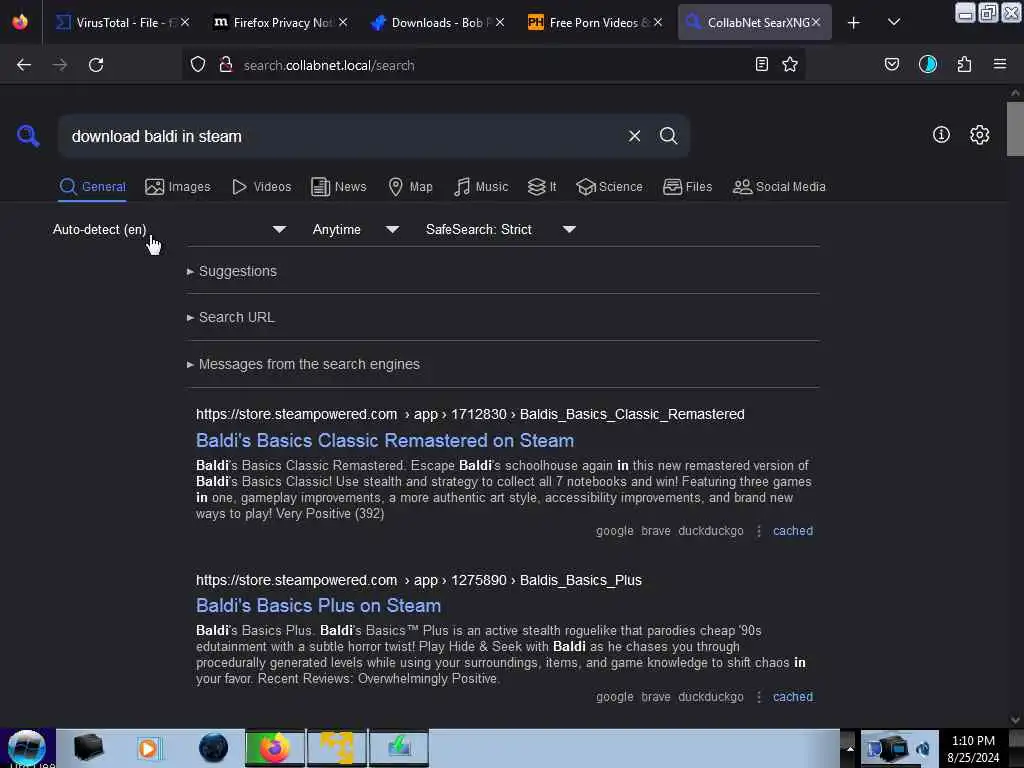Image resolution: width=1024 pixels, height=768 pixels.
Task: Close the Downloads - Bob tab
Action: (500, 23)
